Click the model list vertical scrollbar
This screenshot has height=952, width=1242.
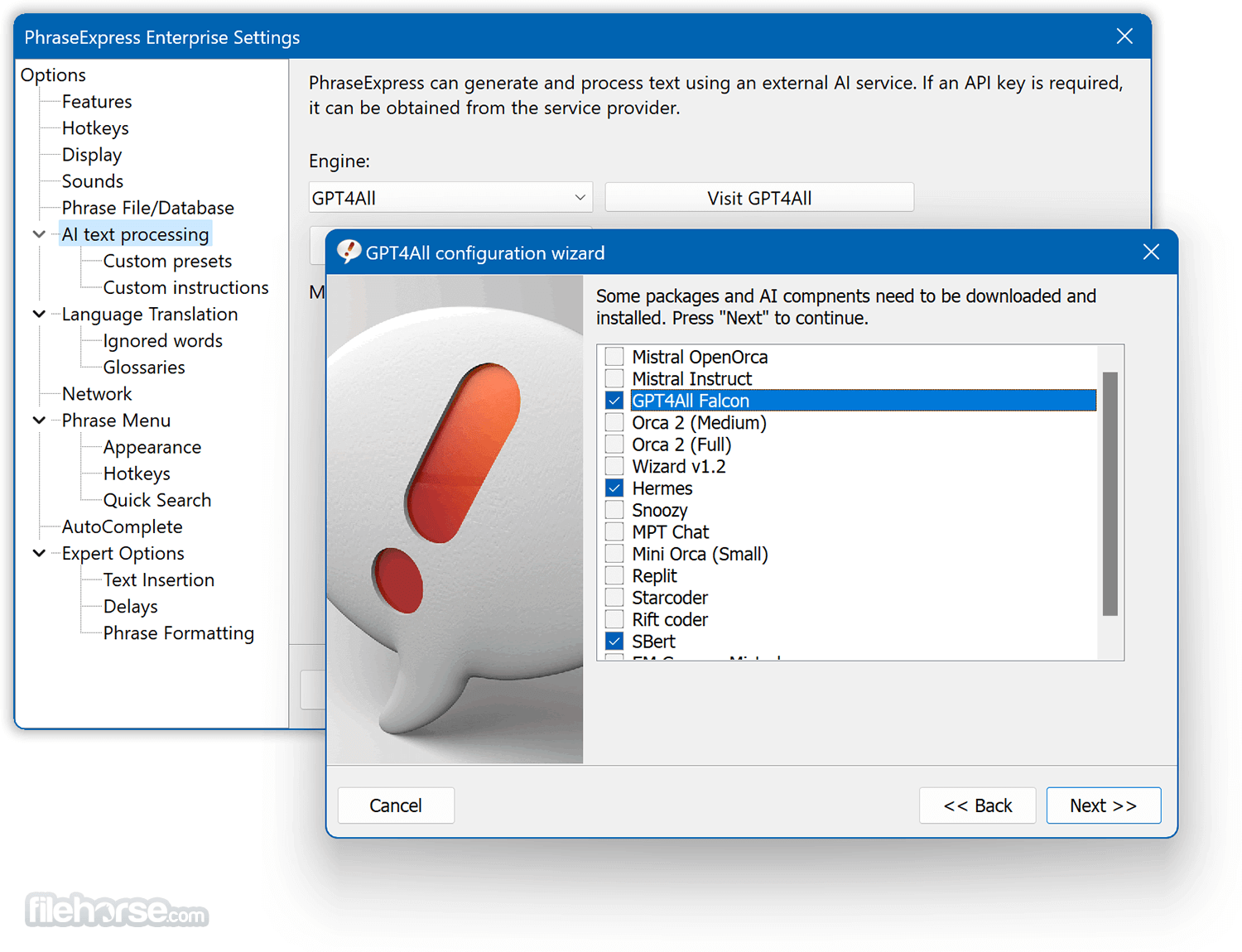[x=1110, y=493]
